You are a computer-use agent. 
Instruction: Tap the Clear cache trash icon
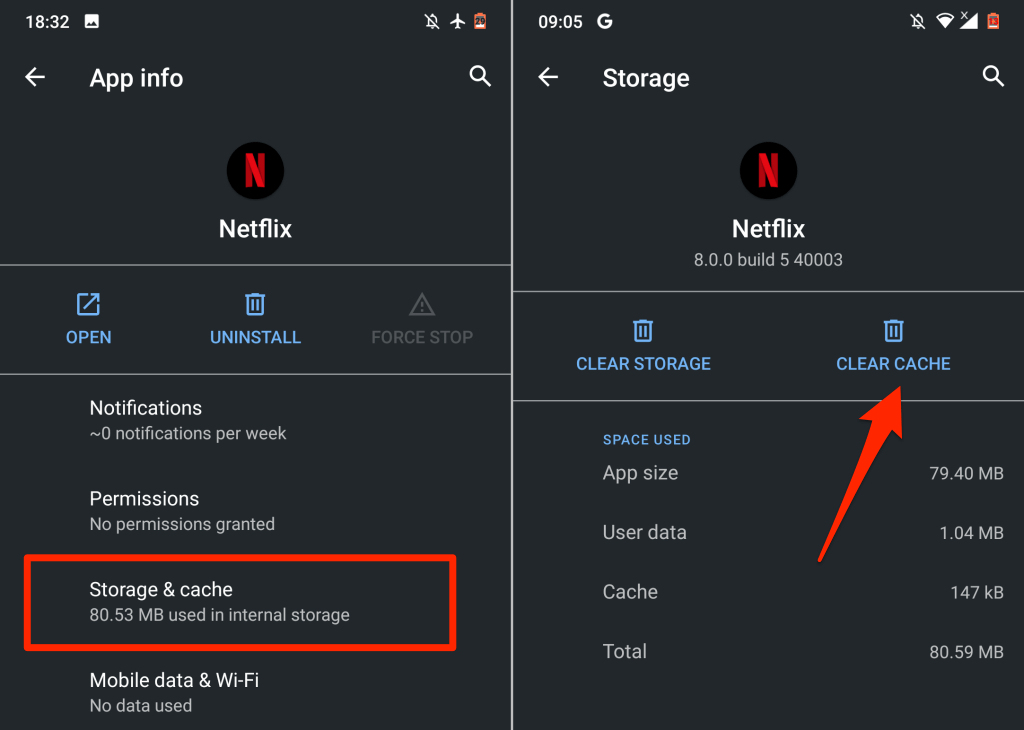[893, 331]
